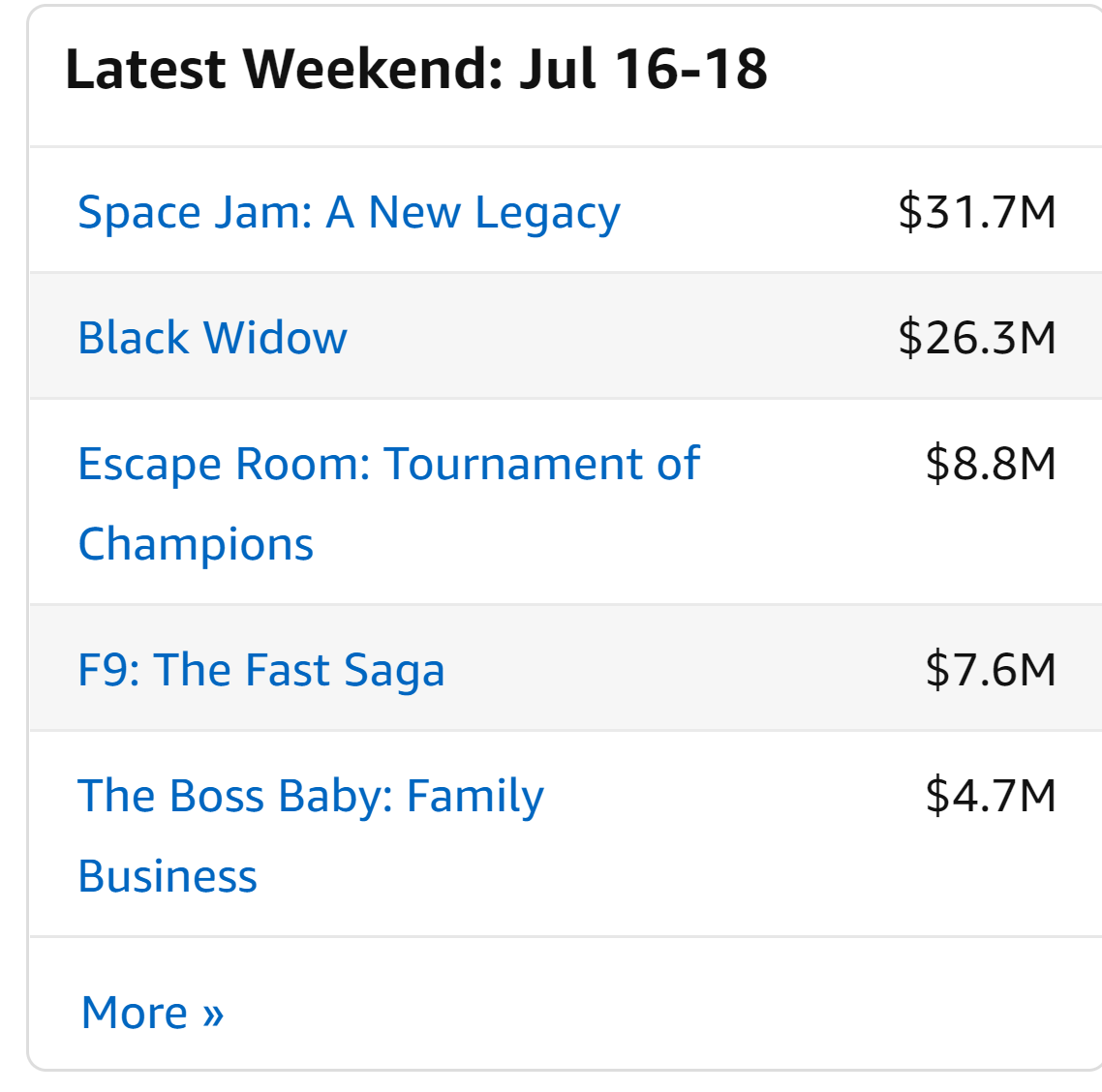Click the Jul 16-18 date range in heading
Image resolution: width=1102 pixels, height=1092 pixels.
tap(643, 70)
